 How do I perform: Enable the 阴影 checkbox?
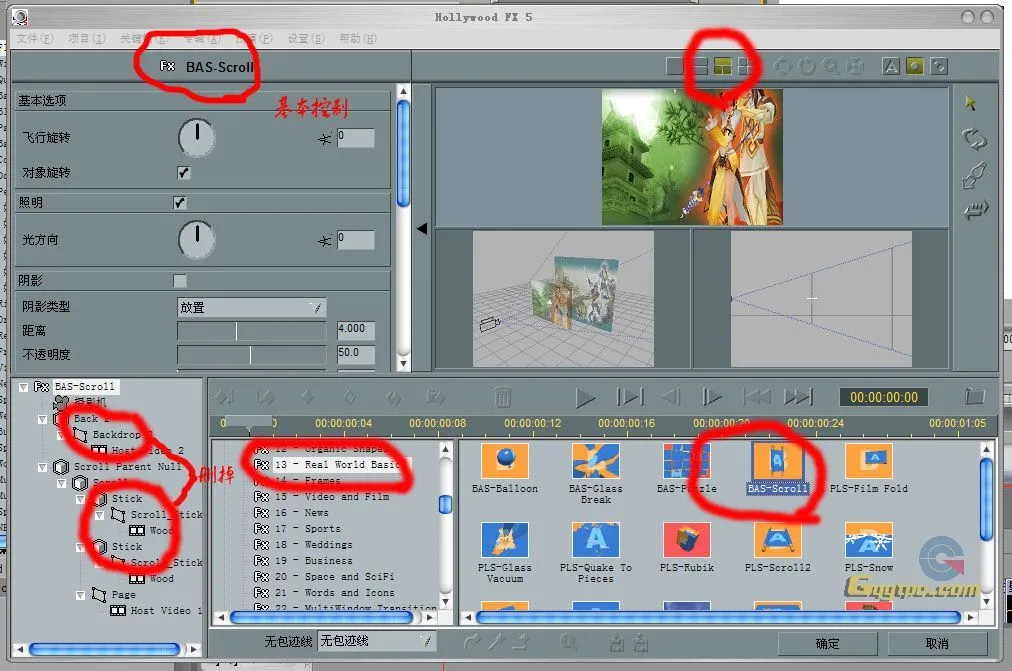coord(182,281)
